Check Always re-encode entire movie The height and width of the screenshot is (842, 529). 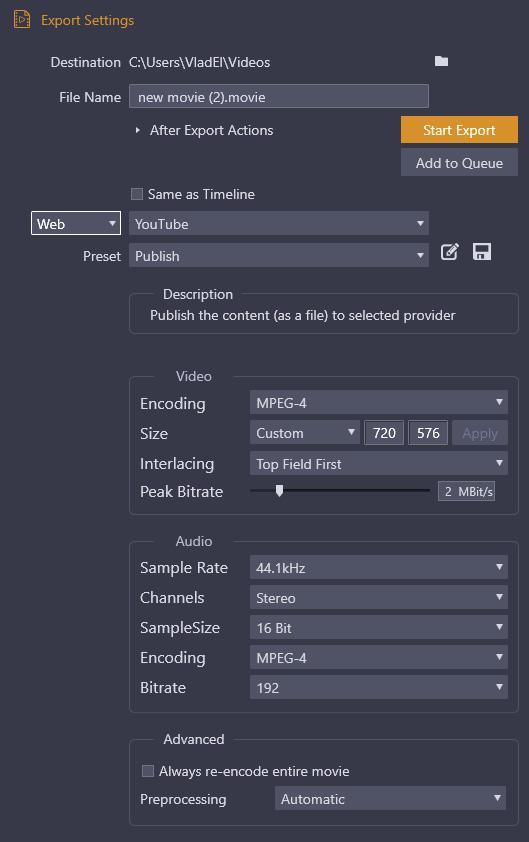pos(148,771)
